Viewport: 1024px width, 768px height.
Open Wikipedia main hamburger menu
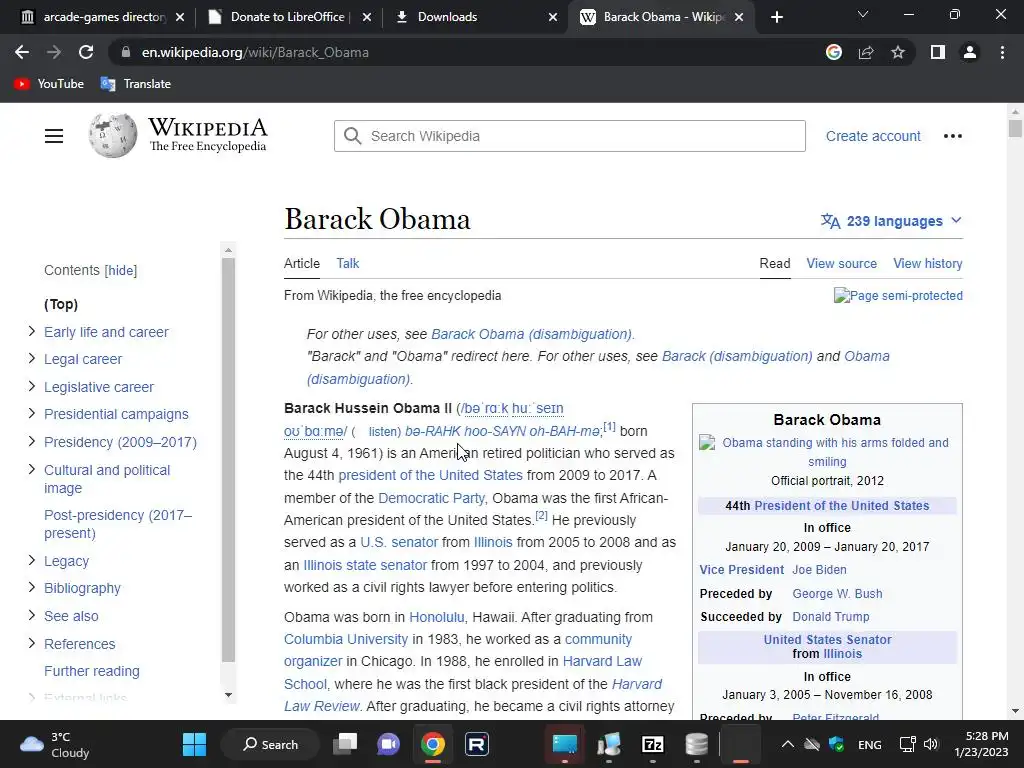(54, 136)
